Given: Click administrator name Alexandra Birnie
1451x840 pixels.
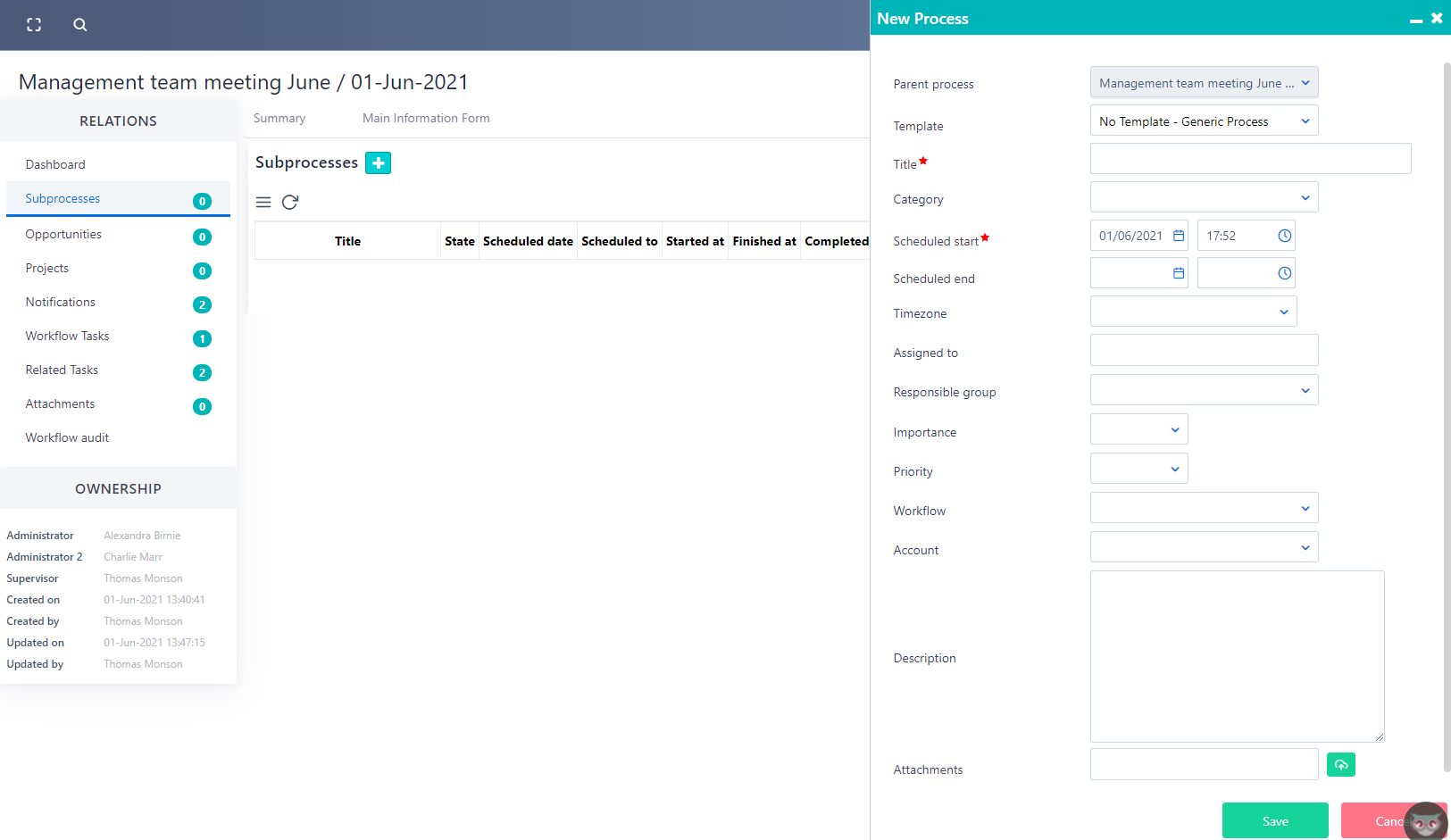Looking at the screenshot, I should point(142,536).
